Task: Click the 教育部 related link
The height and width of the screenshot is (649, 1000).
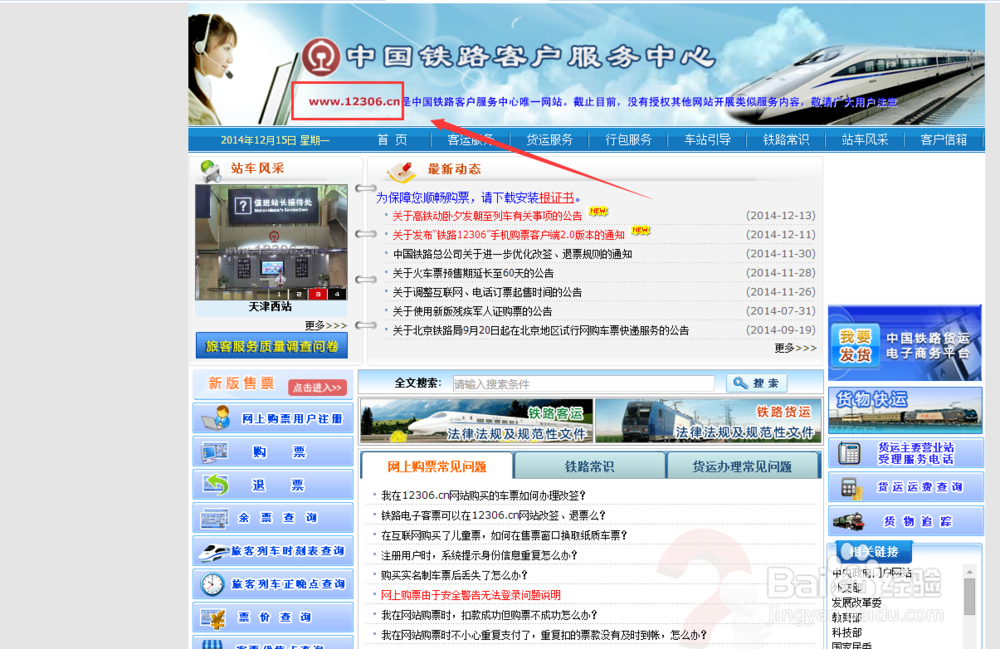Action: (x=847, y=617)
